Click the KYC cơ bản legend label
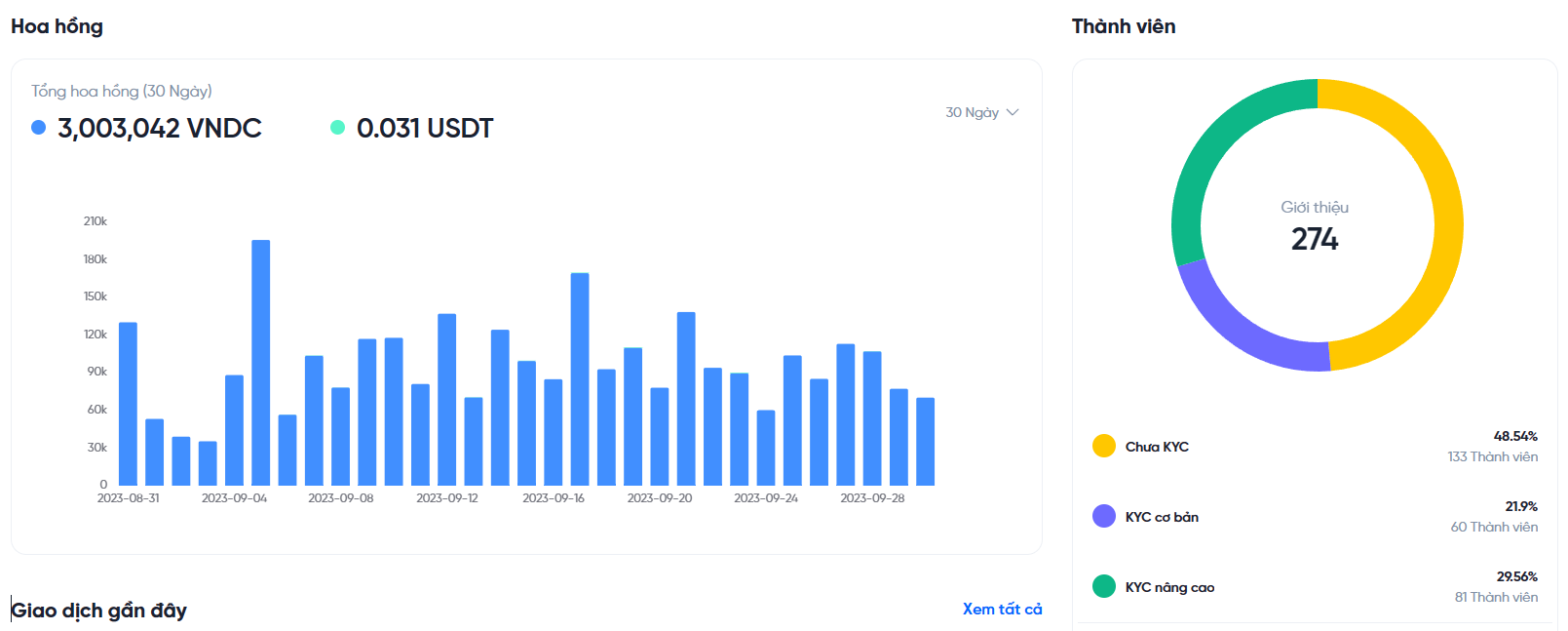The height and width of the screenshot is (631, 1568). tap(1162, 517)
